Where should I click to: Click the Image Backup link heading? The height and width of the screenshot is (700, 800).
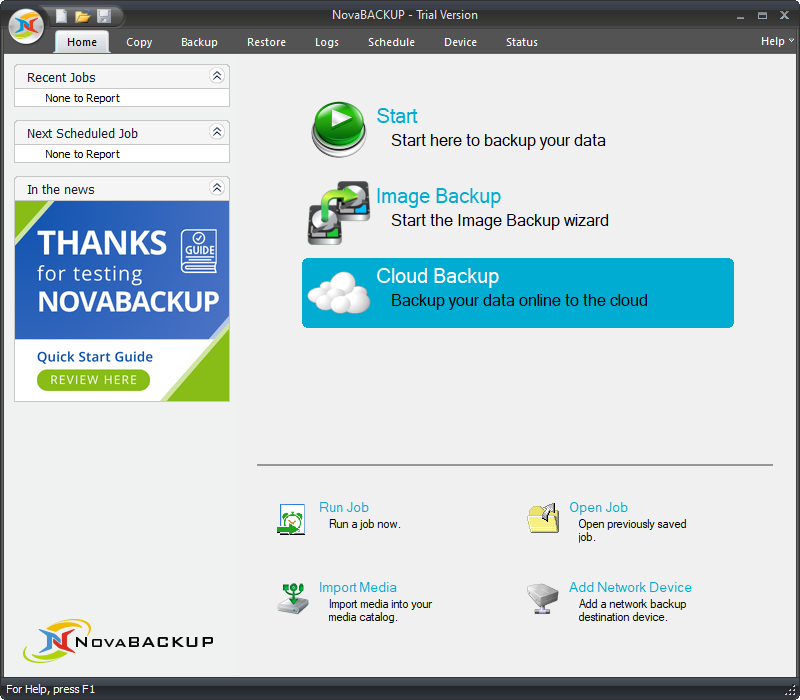pyautogui.click(x=438, y=196)
